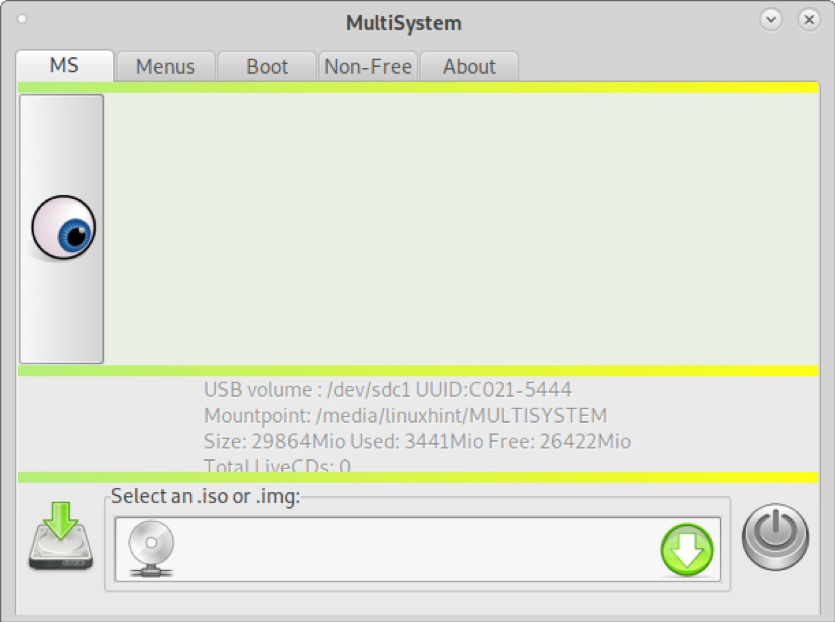
Task: Select the Boot tab
Action: (x=267, y=67)
